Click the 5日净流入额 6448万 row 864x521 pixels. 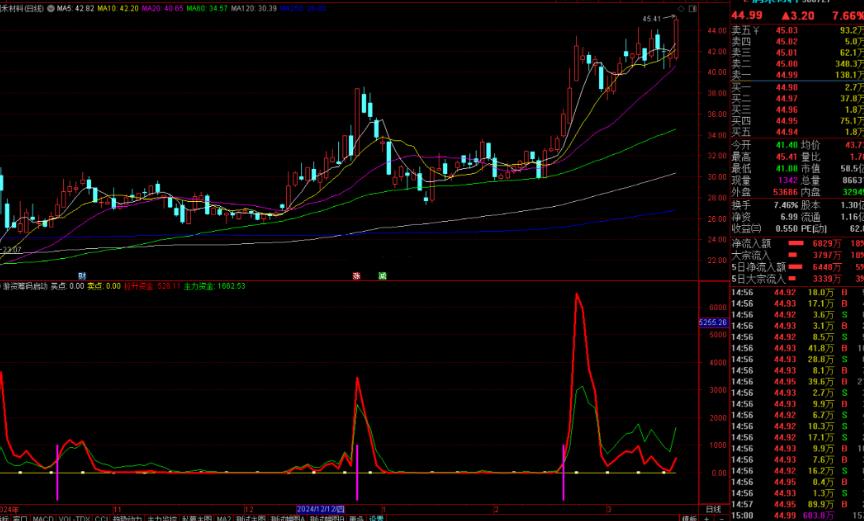click(x=797, y=267)
